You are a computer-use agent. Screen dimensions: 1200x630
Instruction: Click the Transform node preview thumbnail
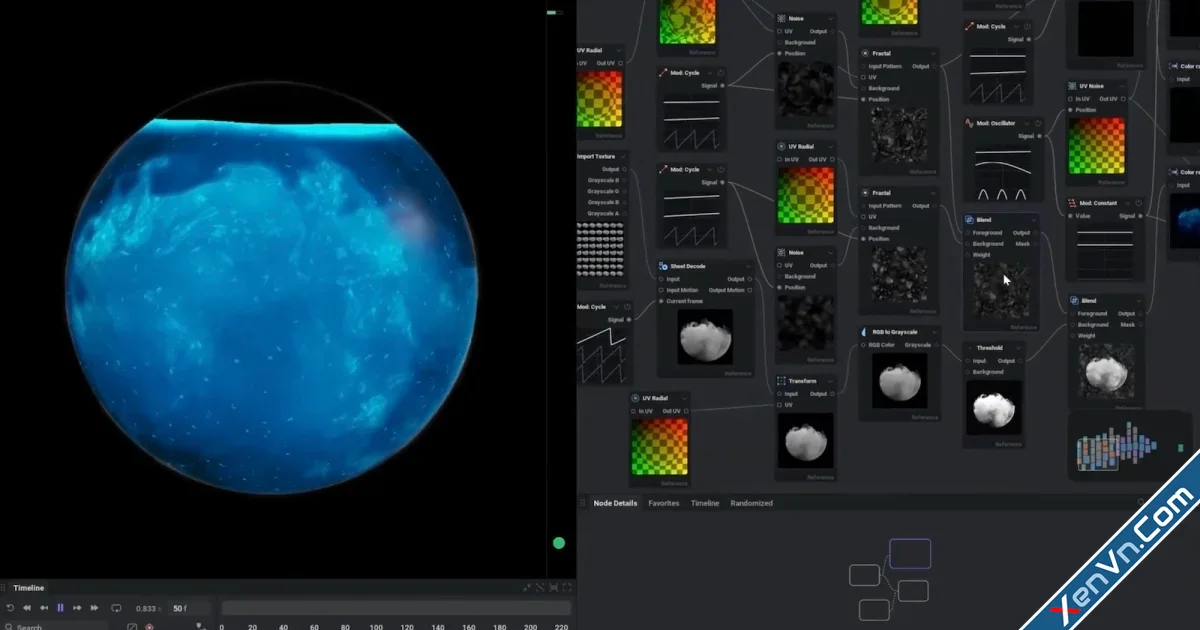(x=805, y=440)
